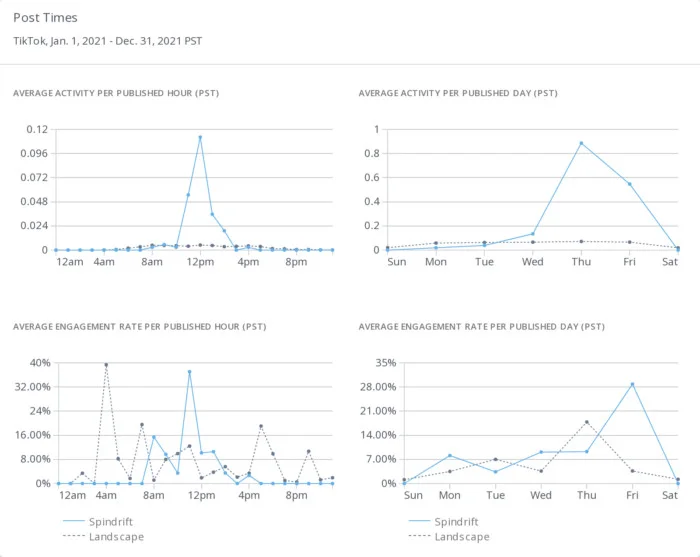Click the 16.00% axis label
The image size is (700, 557).
coord(33,435)
